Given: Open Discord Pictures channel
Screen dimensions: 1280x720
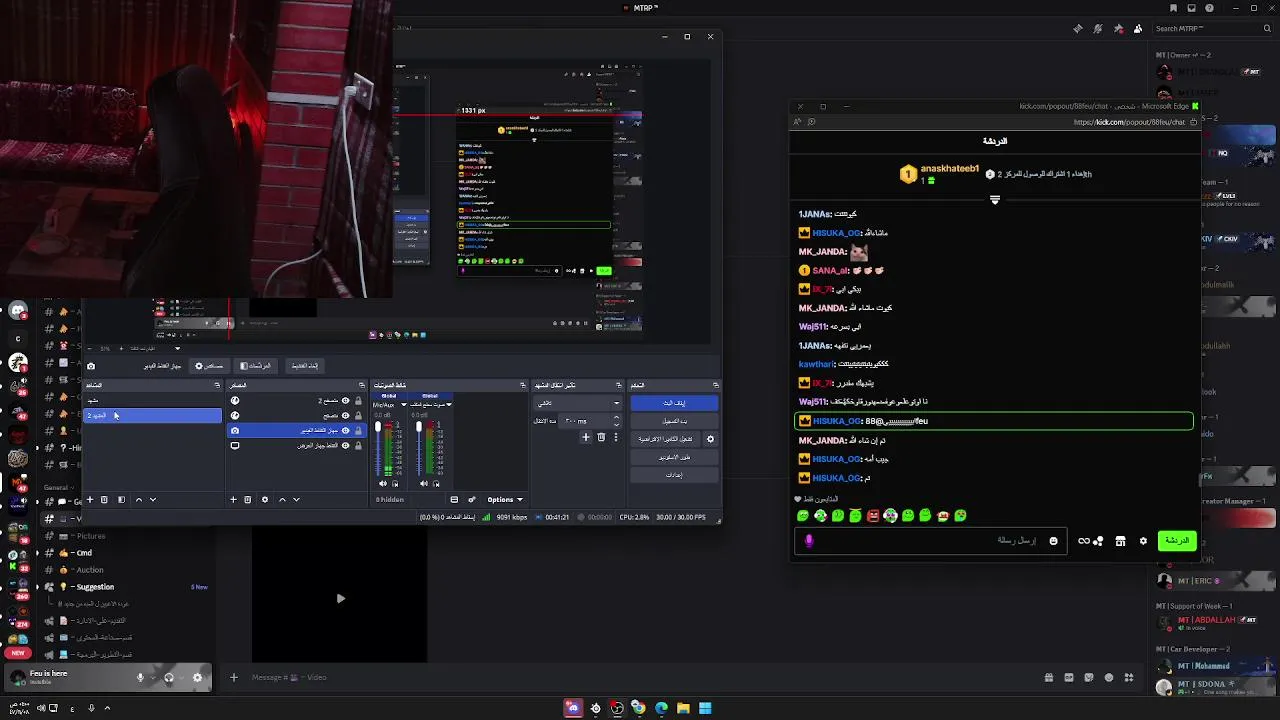Looking at the screenshot, I should (x=90, y=536).
